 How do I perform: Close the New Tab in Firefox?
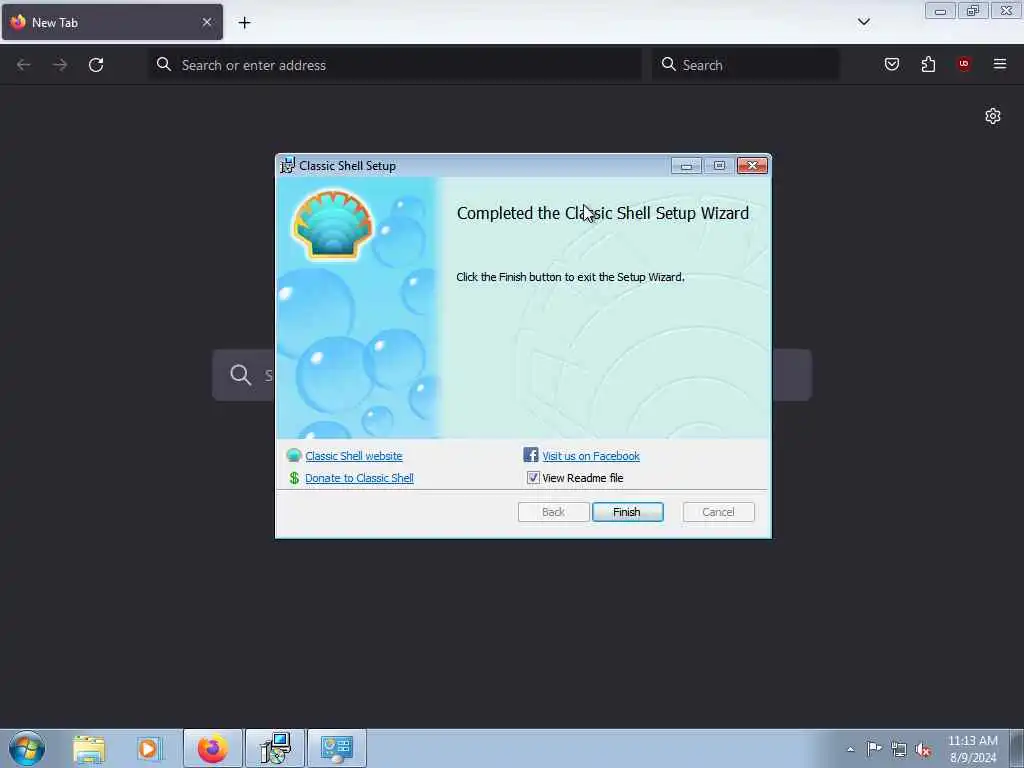coord(206,22)
